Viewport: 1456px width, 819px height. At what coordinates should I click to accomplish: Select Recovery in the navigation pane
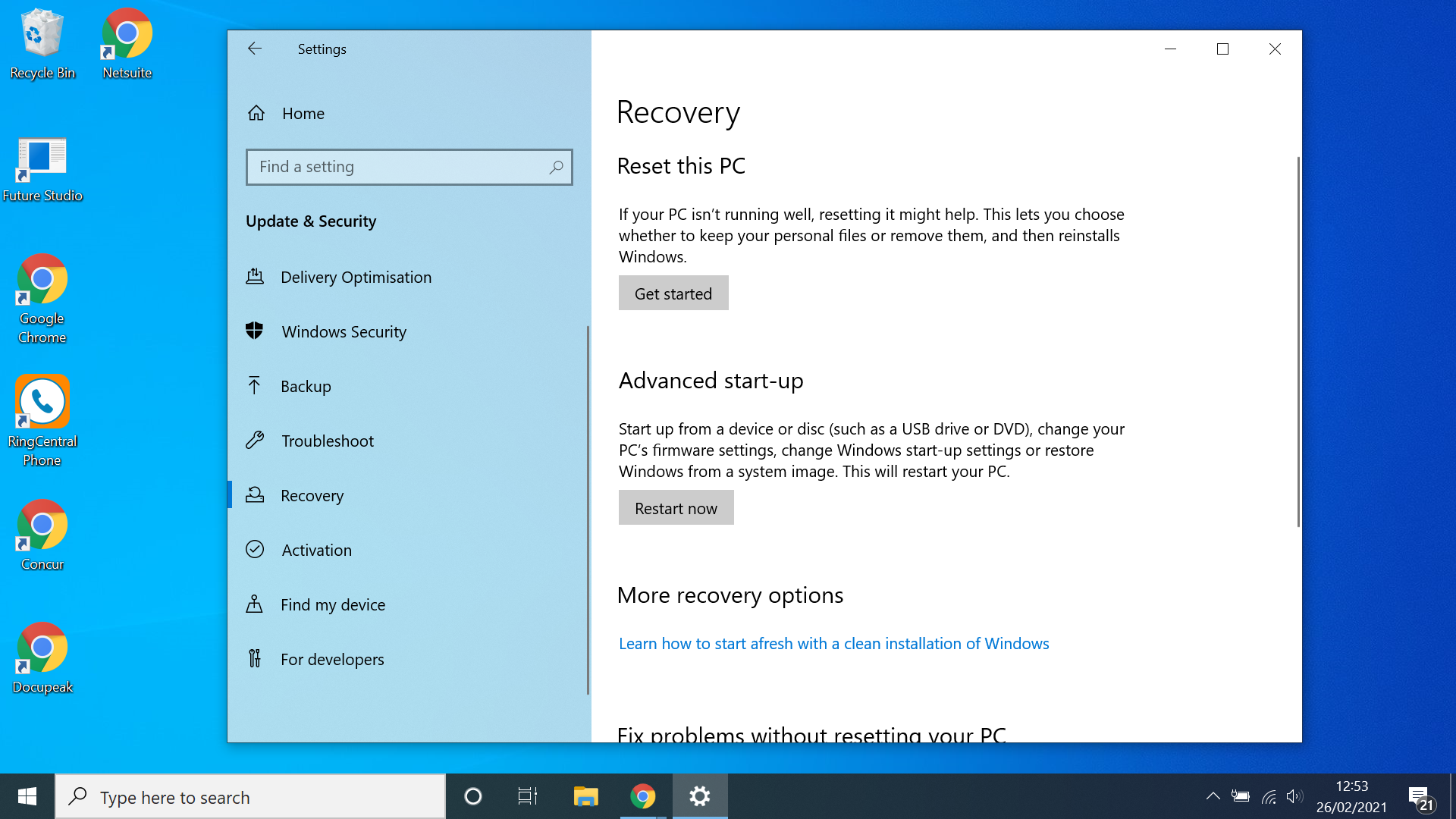coord(312,495)
